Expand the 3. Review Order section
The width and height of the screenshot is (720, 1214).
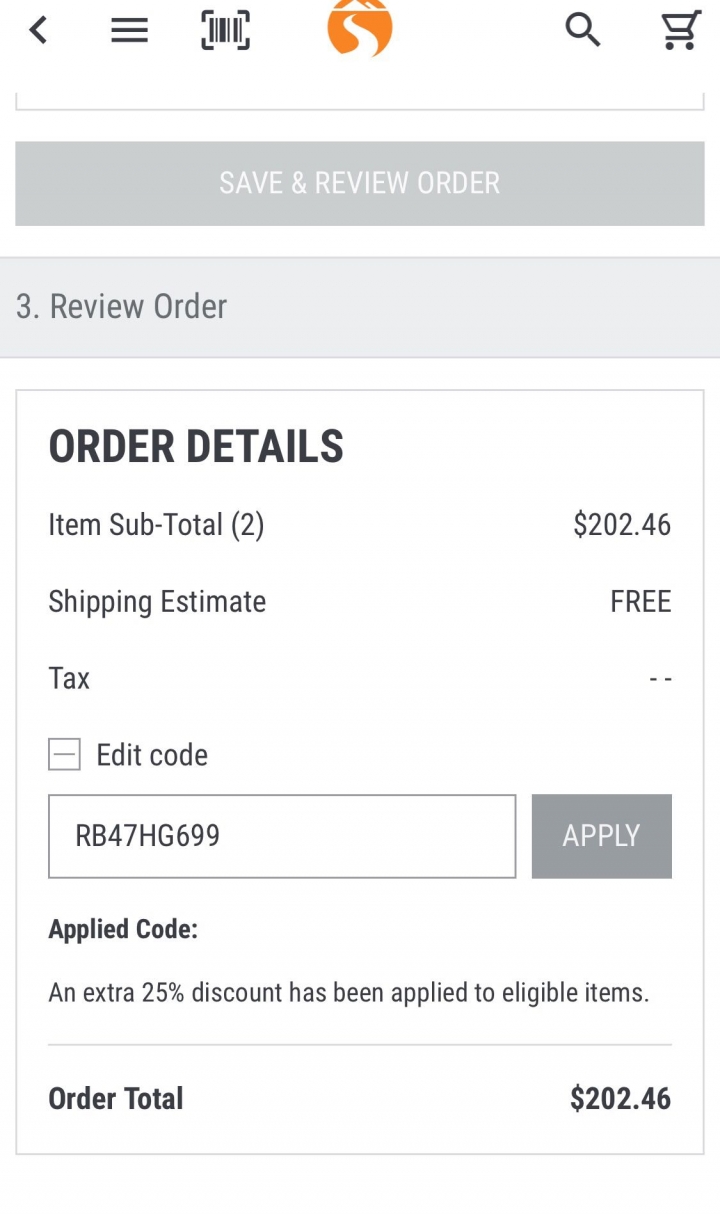tap(360, 307)
